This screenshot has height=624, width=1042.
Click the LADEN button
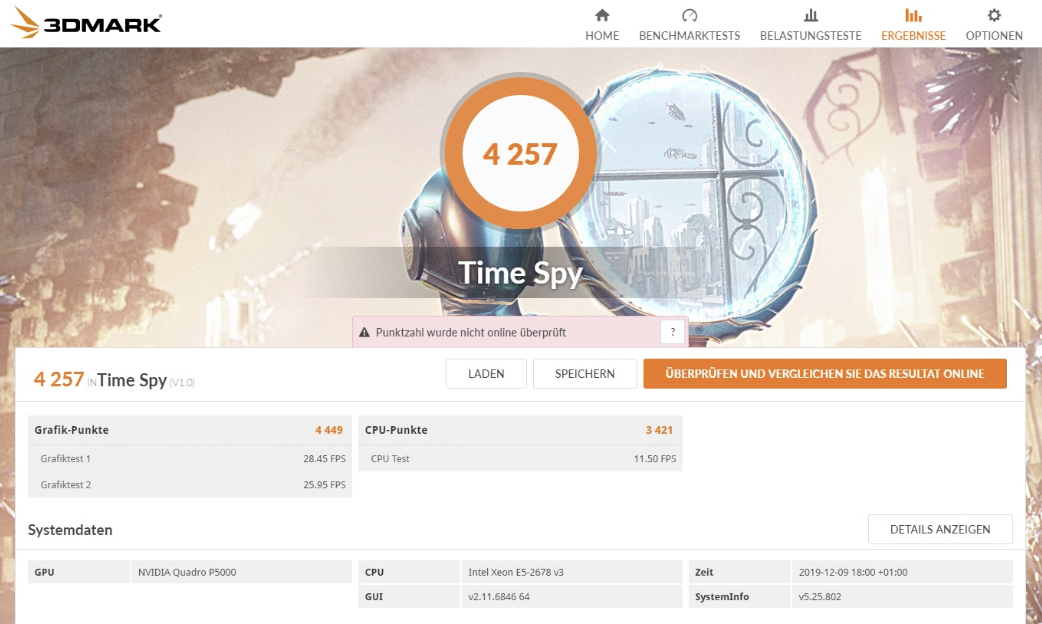(x=486, y=374)
